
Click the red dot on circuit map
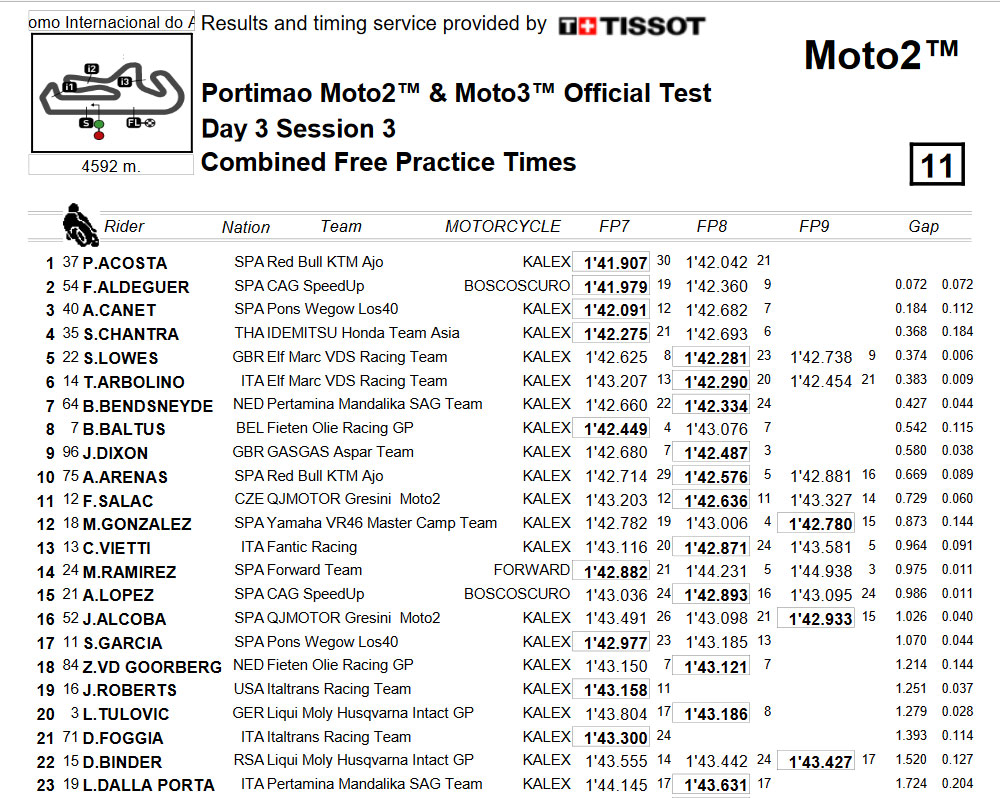pyautogui.click(x=99, y=135)
